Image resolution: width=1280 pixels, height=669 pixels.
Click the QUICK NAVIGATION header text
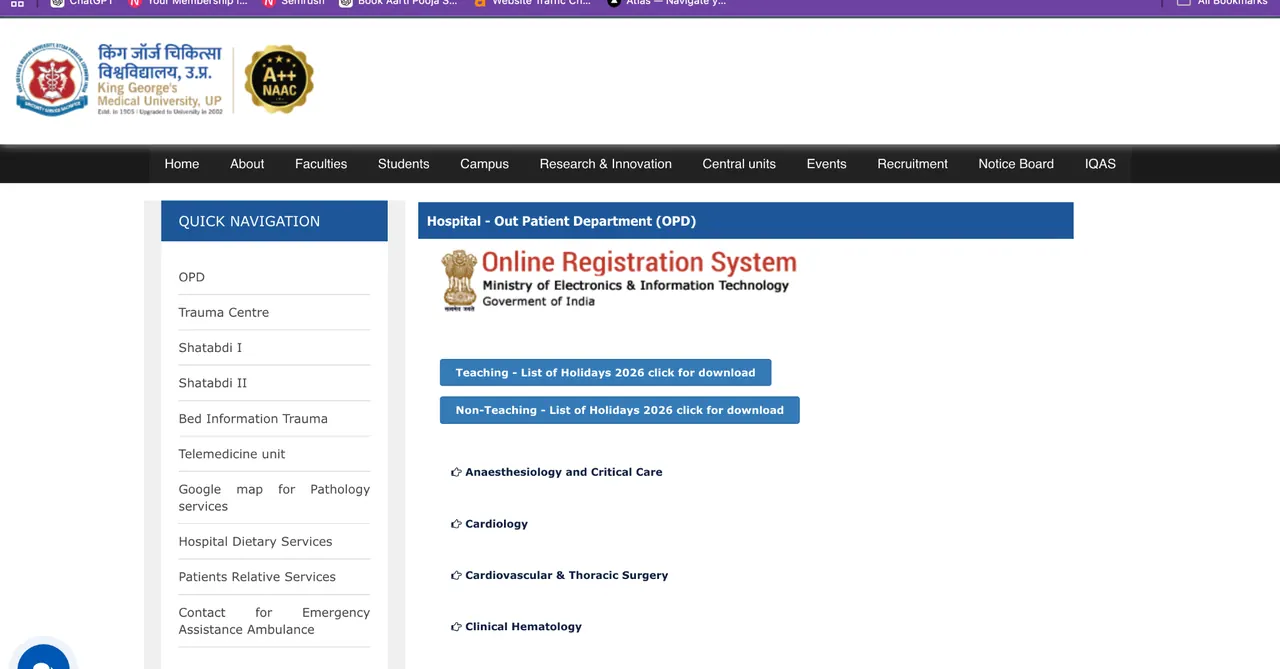(249, 221)
